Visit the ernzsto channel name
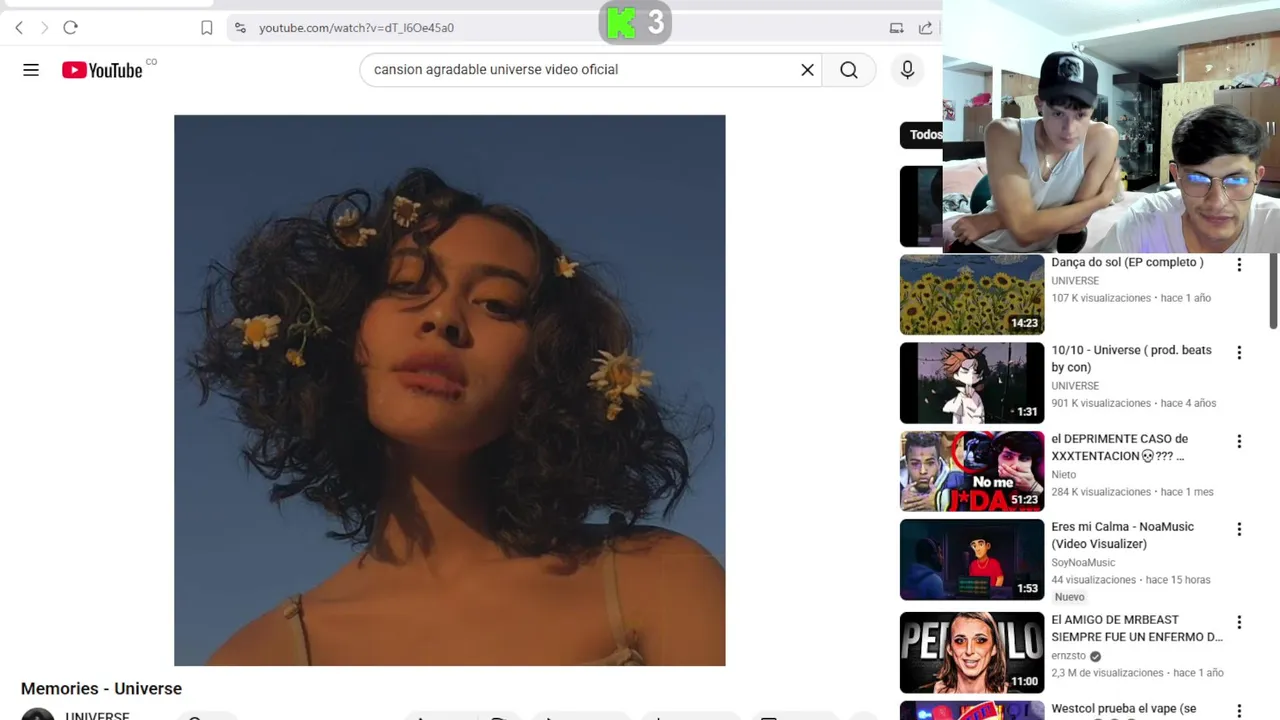Viewport: 1280px width, 720px height. click(1068, 656)
